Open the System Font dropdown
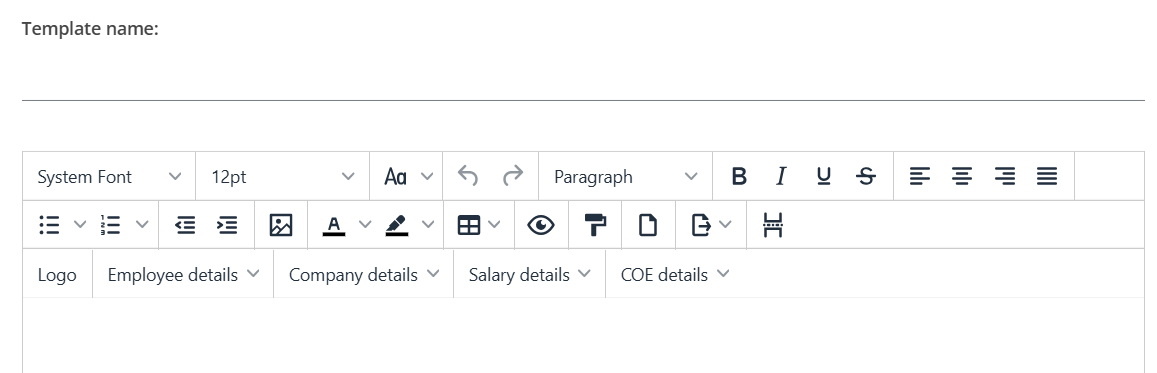 pyautogui.click(x=109, y=176)
